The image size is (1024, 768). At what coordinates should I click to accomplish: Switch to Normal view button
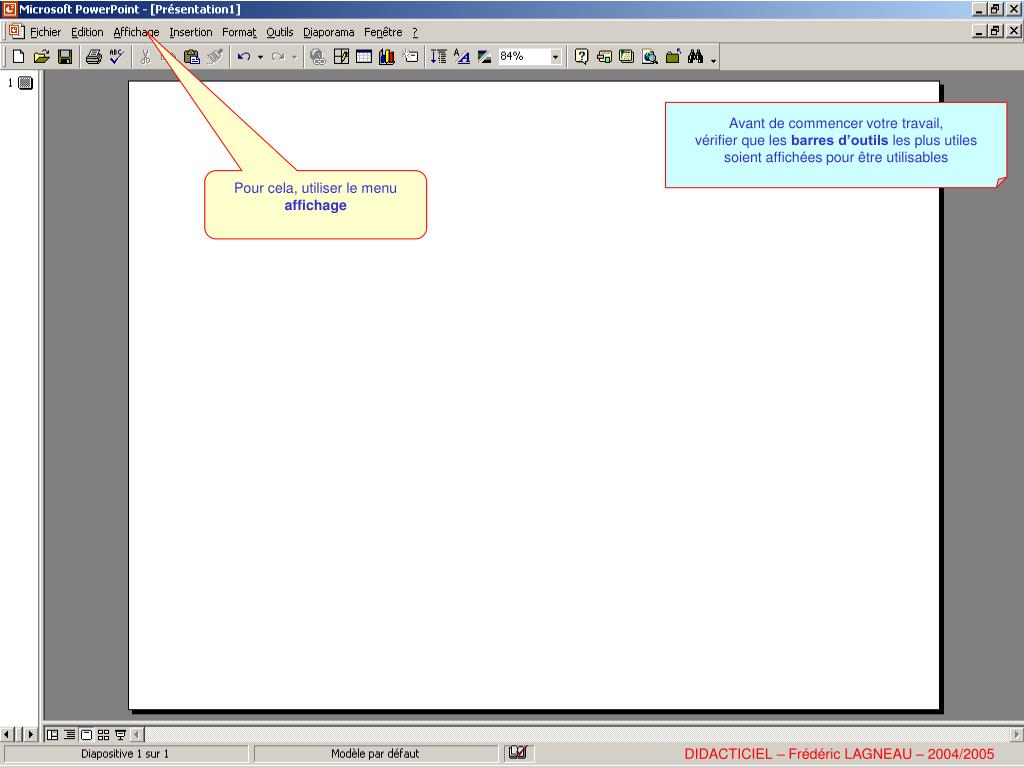pyautogui.click(x=52, y=735)
